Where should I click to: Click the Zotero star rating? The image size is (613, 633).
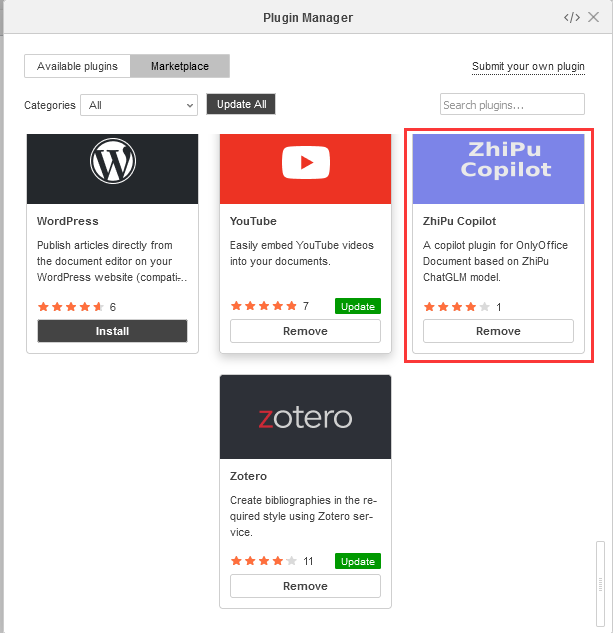pos(264,561)
